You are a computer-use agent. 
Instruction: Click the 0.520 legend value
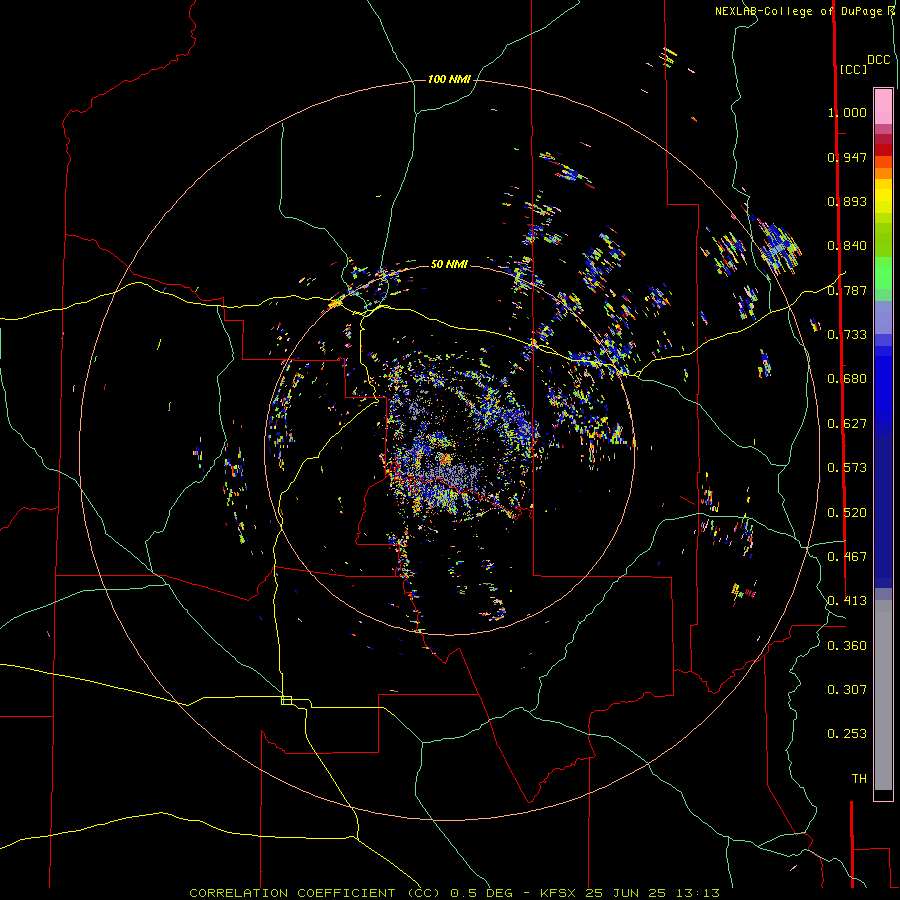point(847,513)
